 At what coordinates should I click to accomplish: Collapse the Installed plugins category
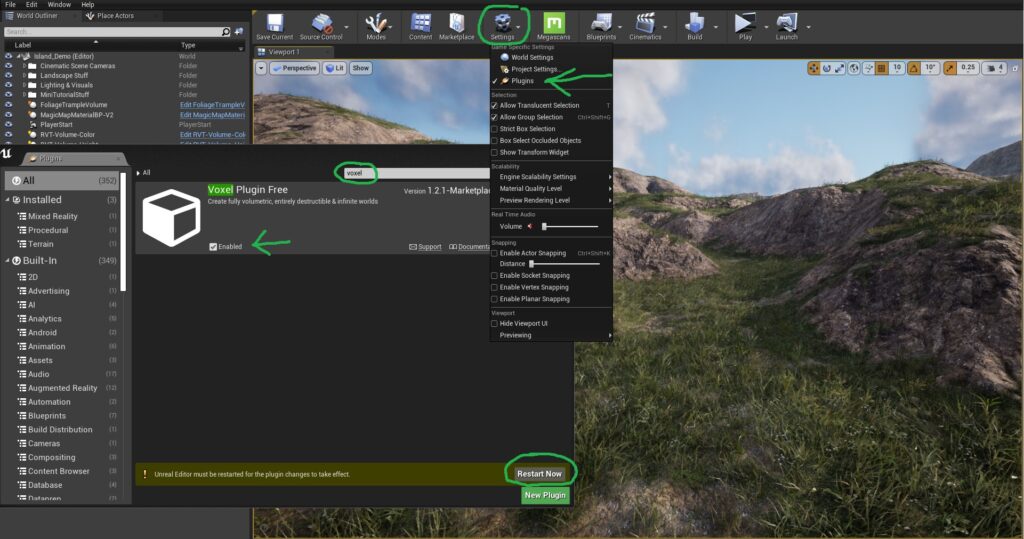point(8,200)
